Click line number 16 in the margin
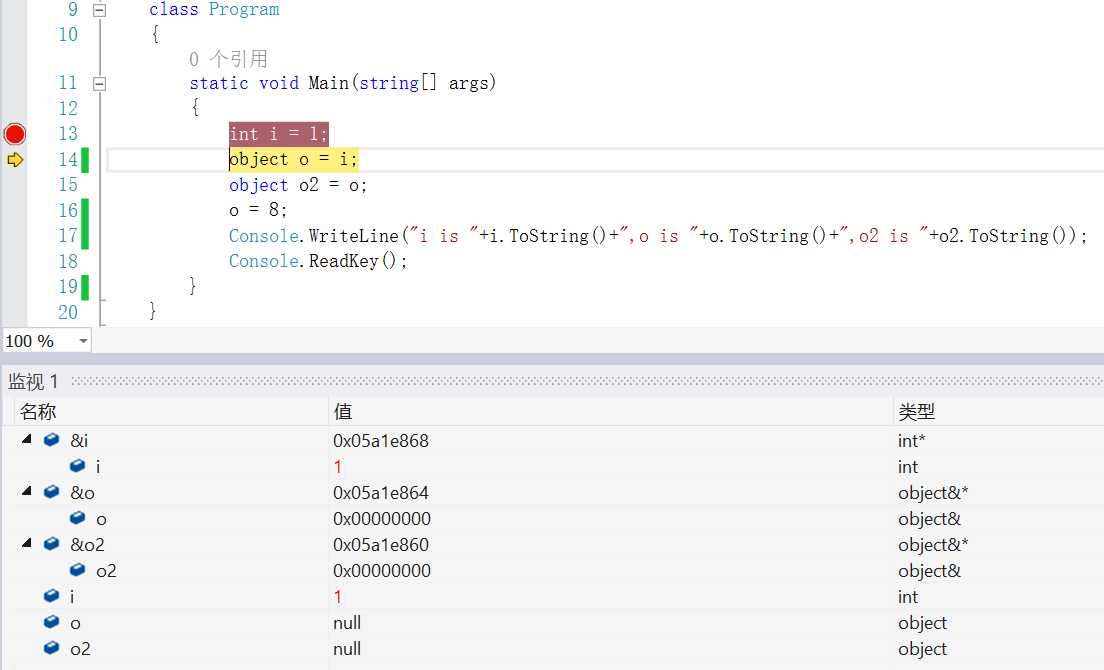This screenshot has width=1104, height=670. 68,210
